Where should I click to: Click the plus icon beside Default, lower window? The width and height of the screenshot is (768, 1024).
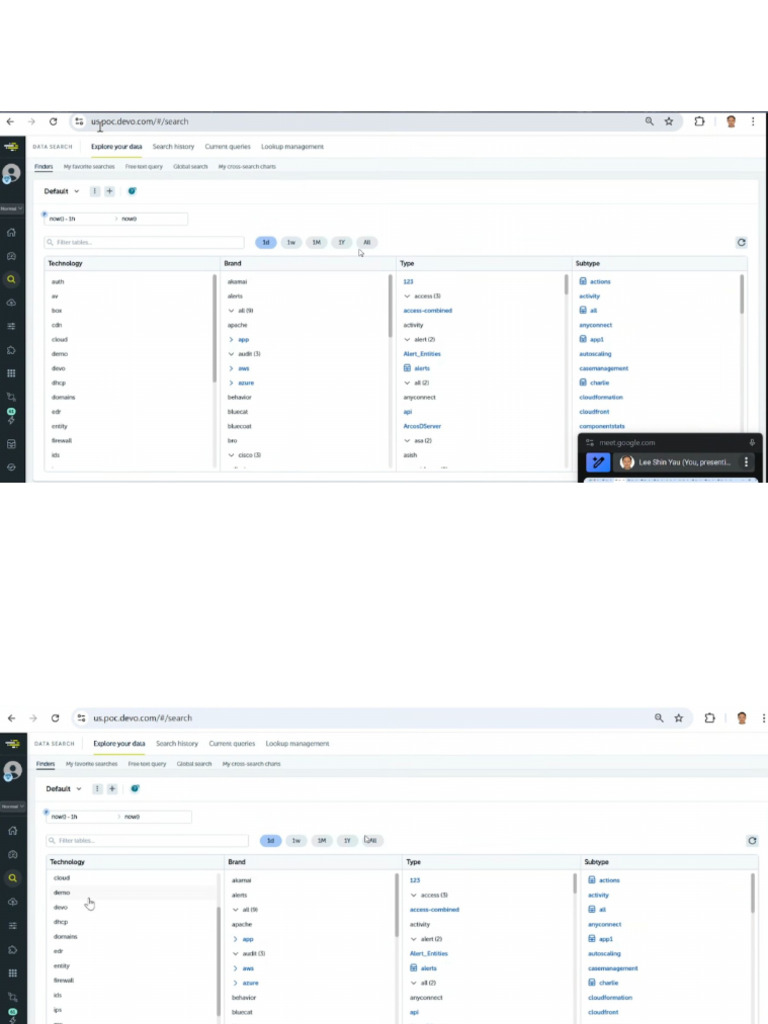[112, 788]
